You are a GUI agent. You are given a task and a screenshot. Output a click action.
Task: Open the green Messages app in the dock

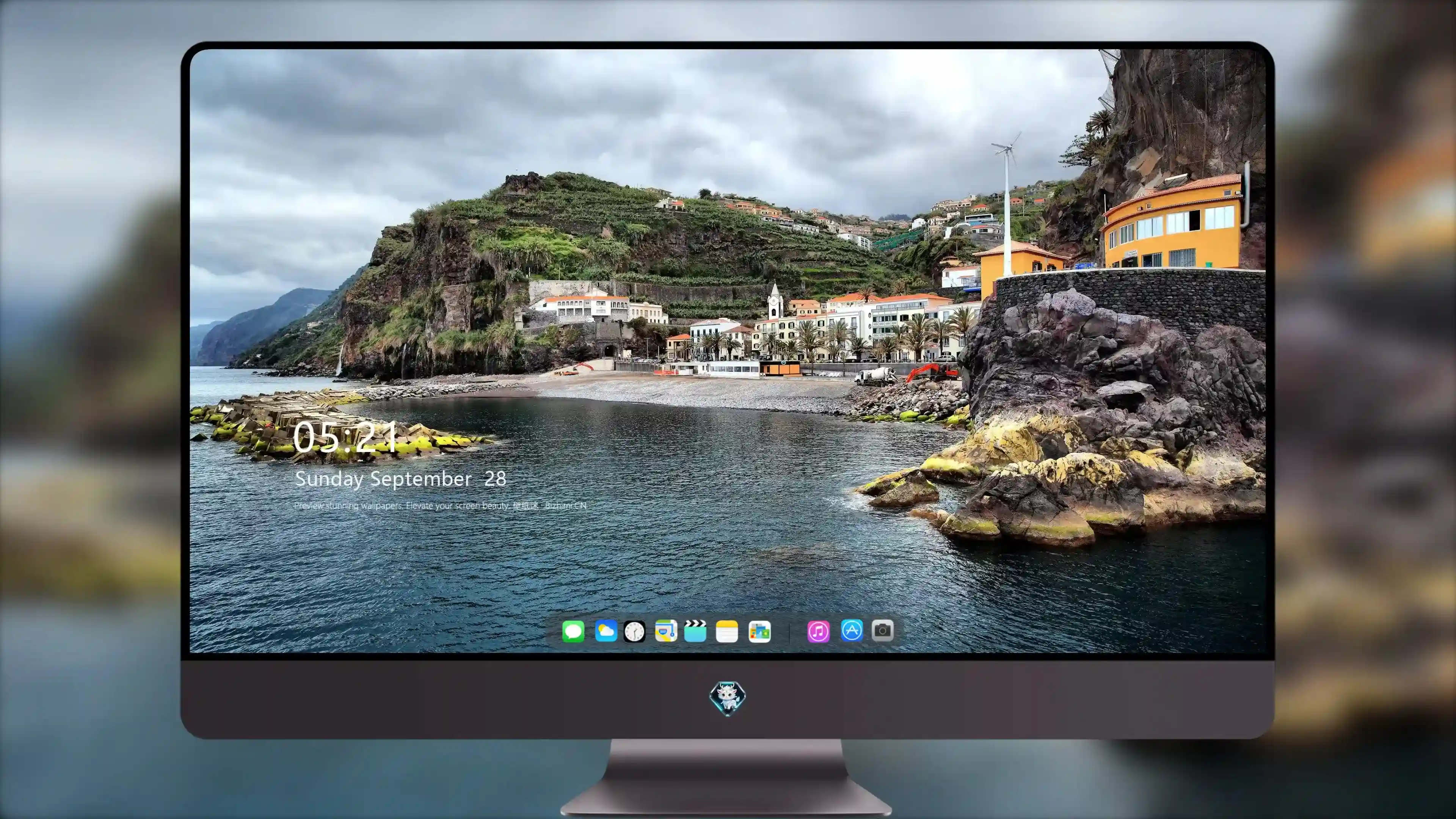coord(573,631)
